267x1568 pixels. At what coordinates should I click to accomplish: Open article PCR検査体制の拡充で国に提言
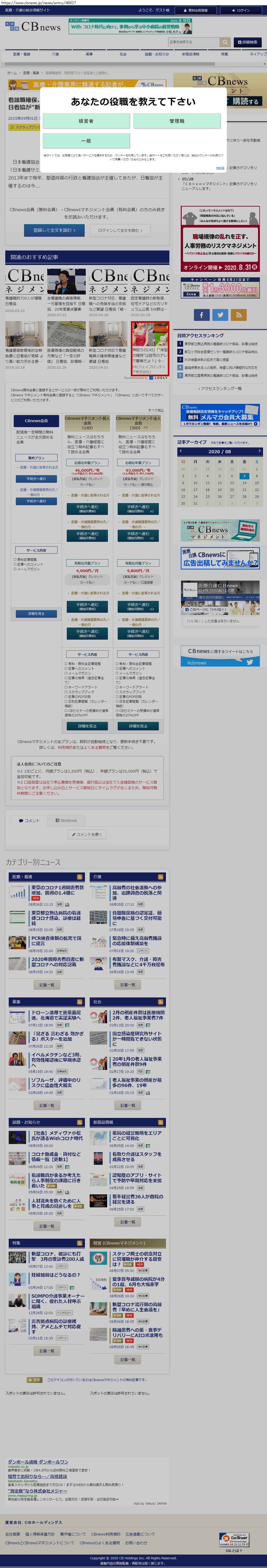[x=56, y=941]
